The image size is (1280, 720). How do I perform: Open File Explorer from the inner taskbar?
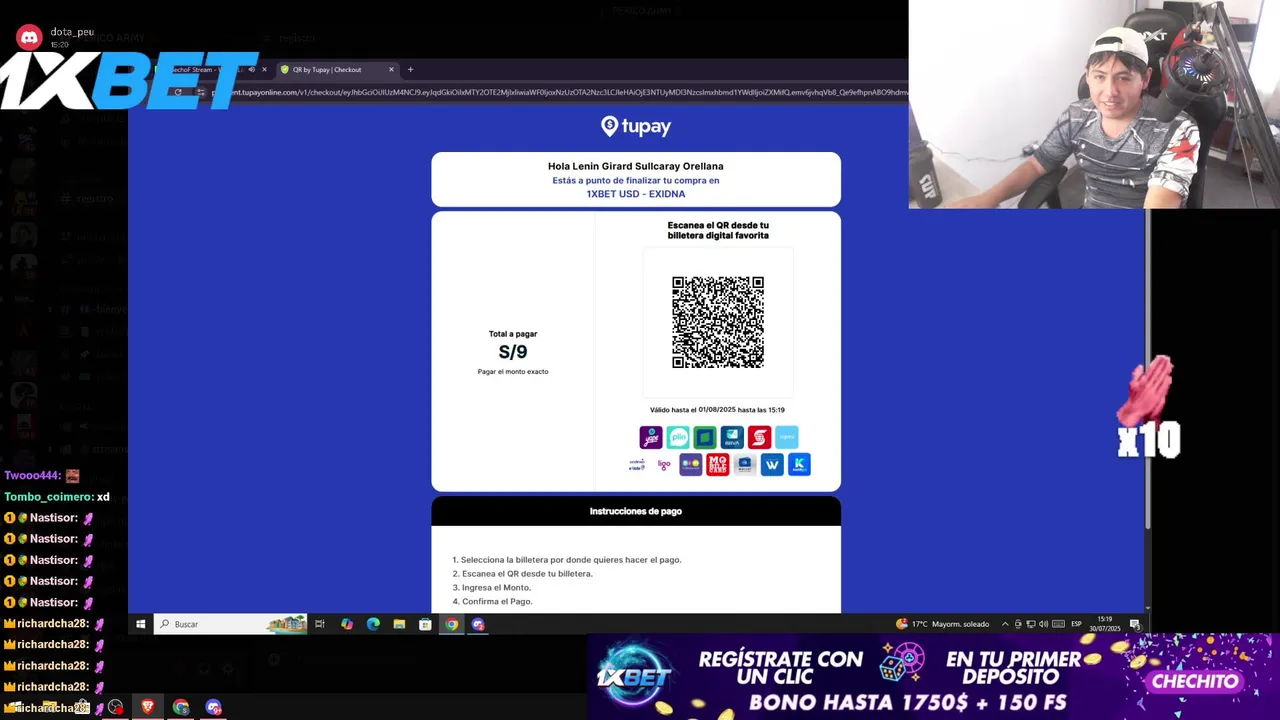399,624
